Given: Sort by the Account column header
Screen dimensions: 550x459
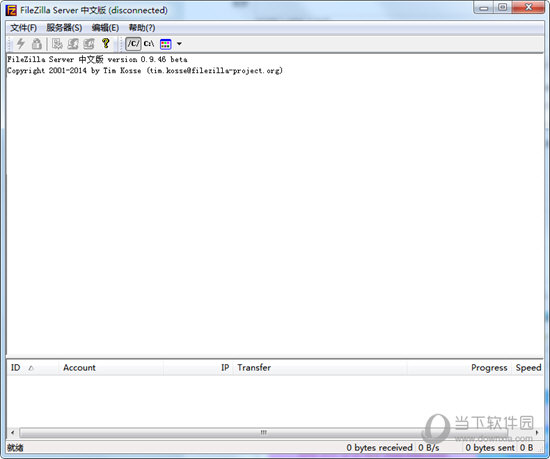Looking at the screenshot, I should click(111, 367).
